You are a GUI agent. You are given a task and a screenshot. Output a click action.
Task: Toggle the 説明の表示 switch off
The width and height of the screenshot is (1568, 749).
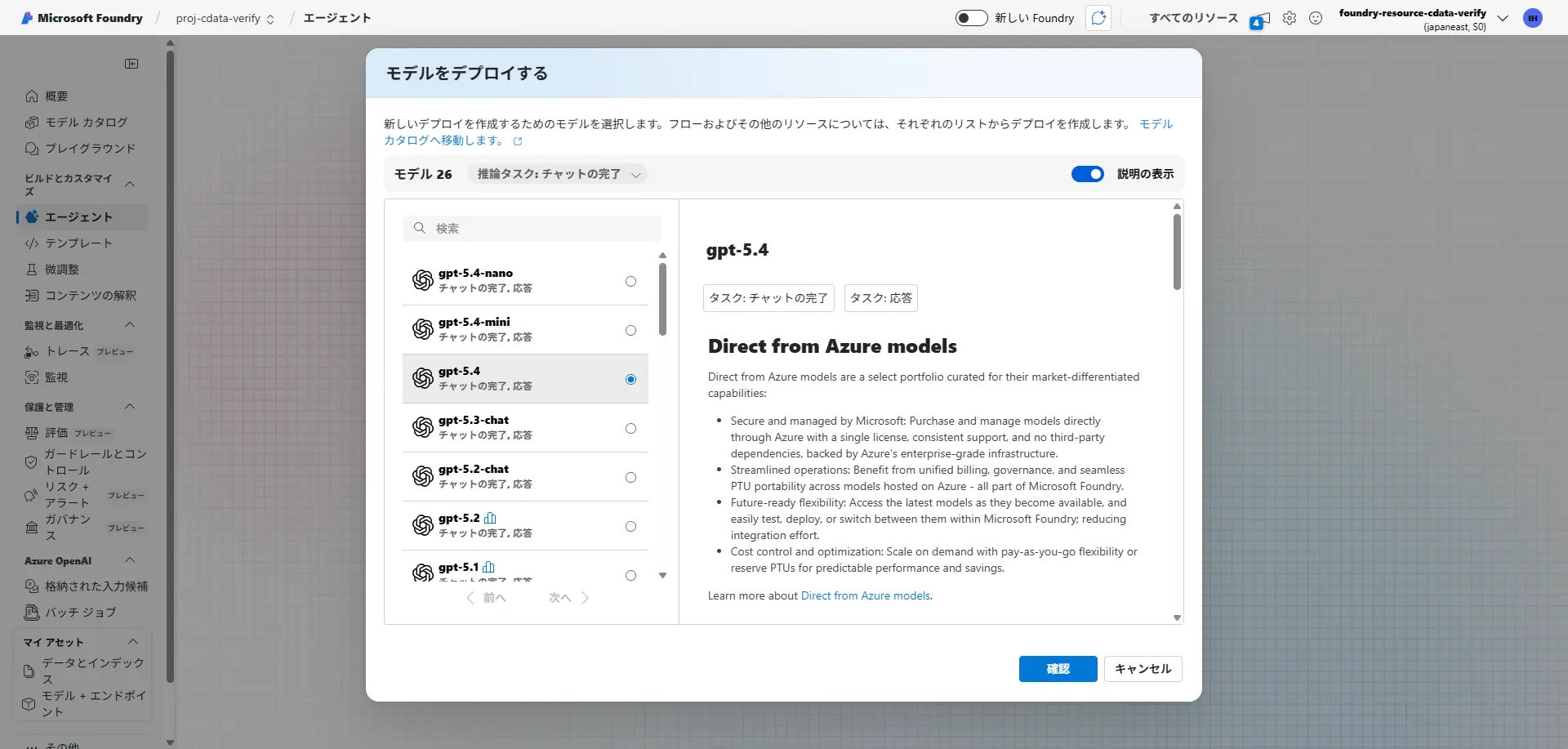point(1088,174)
